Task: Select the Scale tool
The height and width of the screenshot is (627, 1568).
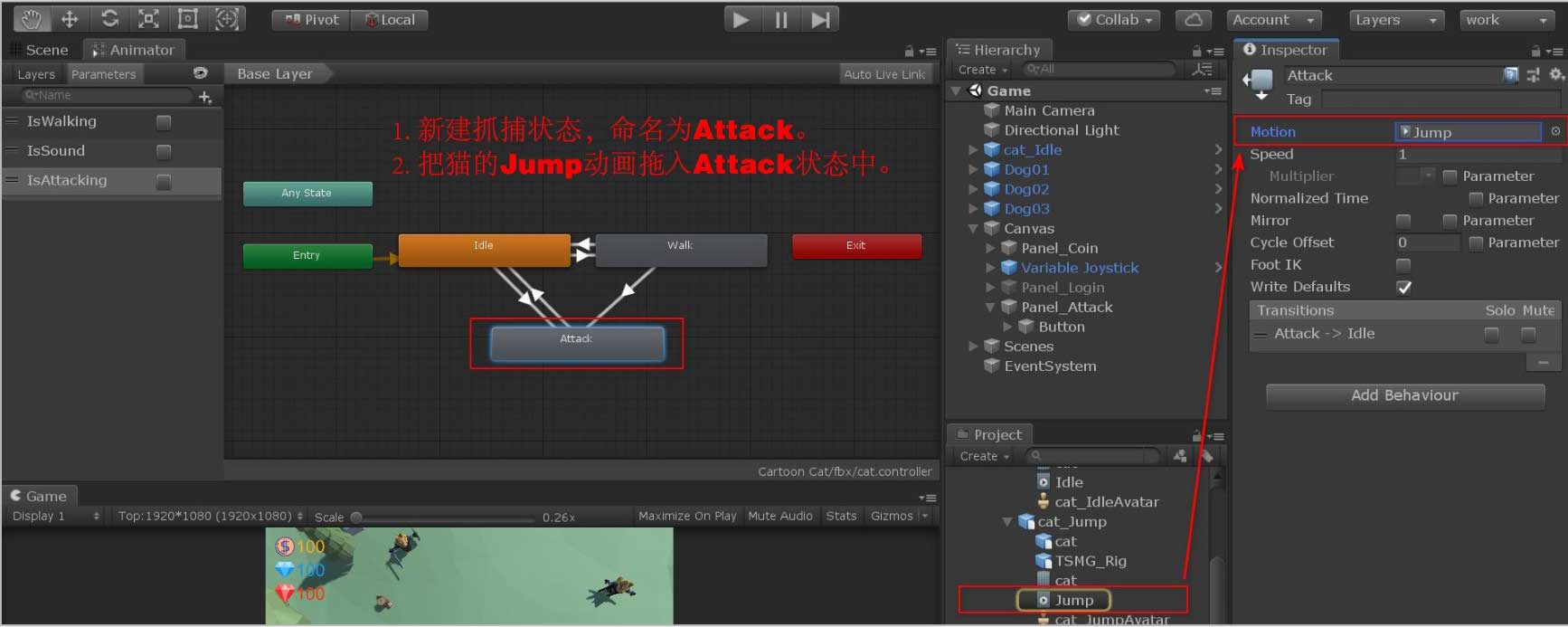Action: click(x=148, y=19)
